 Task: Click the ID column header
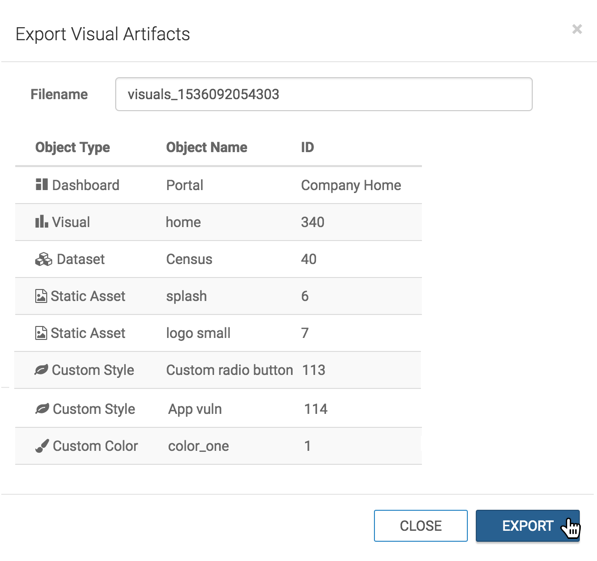pos(307,147)
